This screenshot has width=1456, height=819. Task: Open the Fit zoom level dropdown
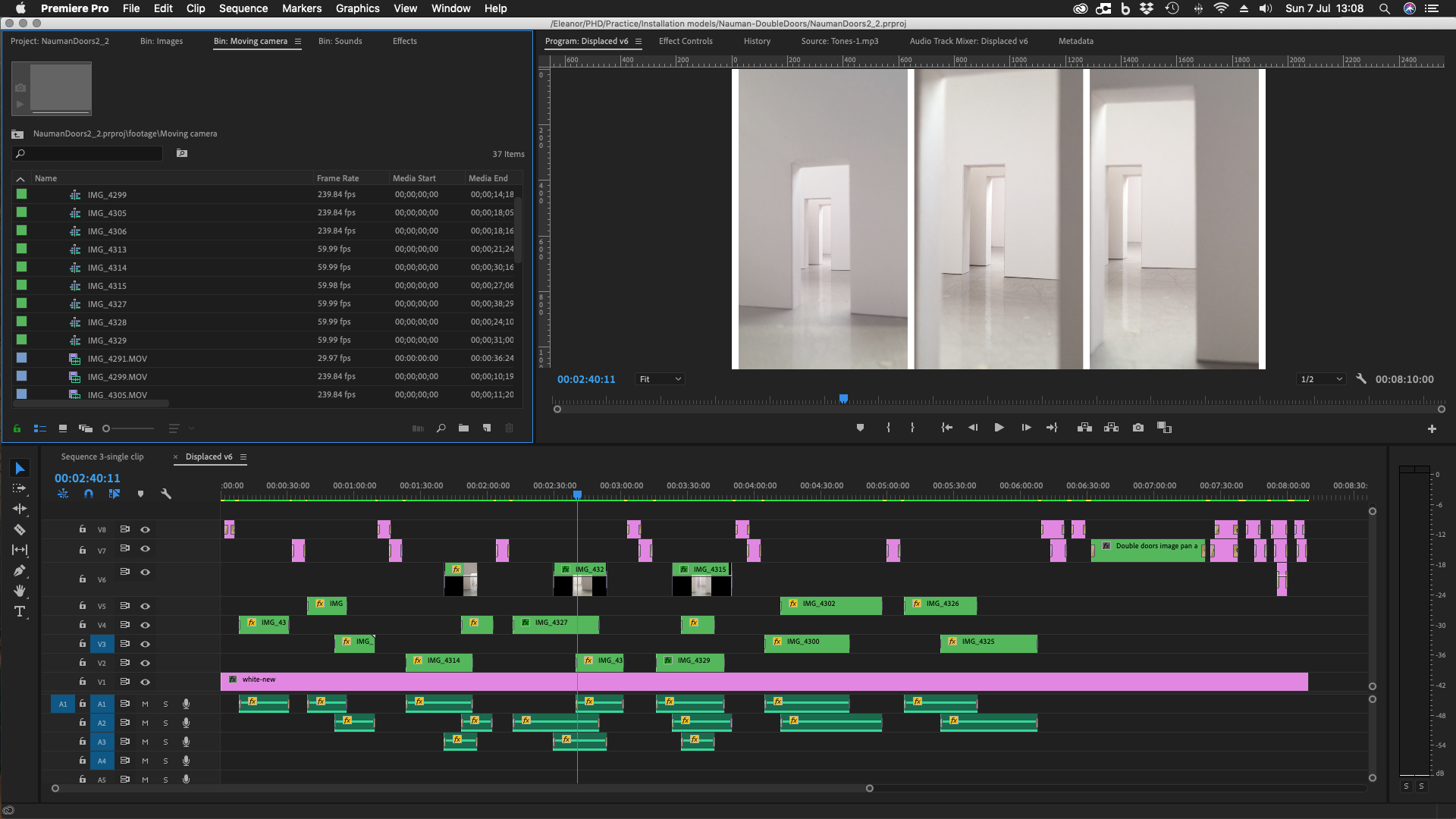[x=660, y=379]
